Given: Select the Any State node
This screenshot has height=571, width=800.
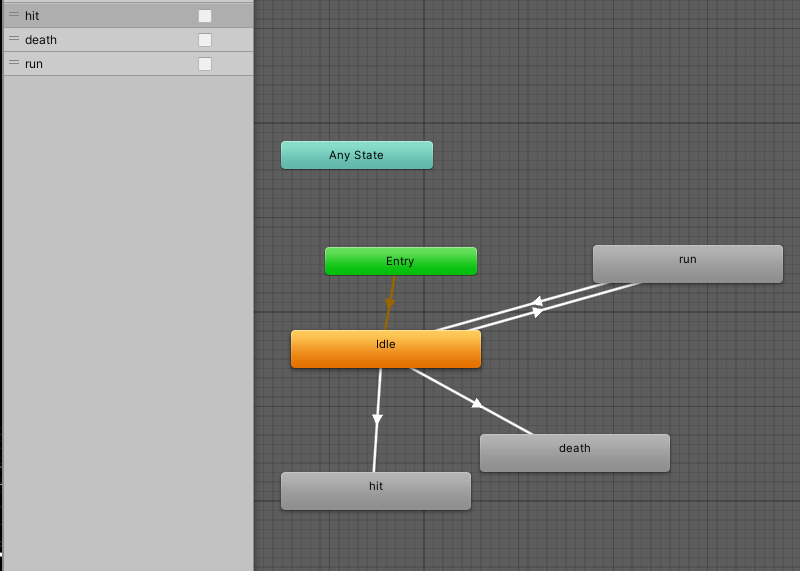Looking at the screenshot, I should pos(356,155).
